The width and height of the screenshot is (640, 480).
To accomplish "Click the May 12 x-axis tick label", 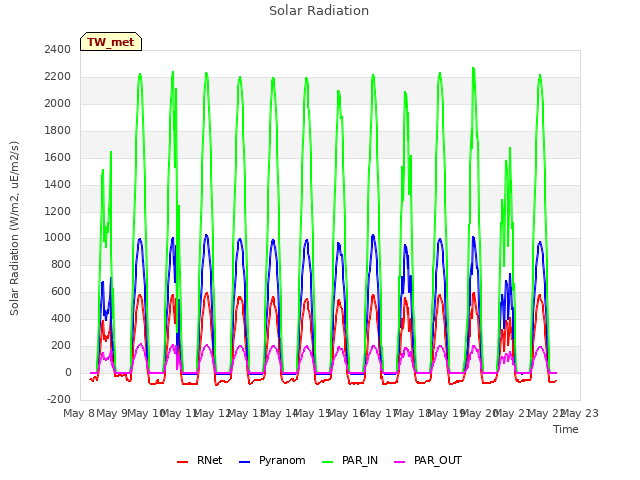I will [x=212, y=413].
